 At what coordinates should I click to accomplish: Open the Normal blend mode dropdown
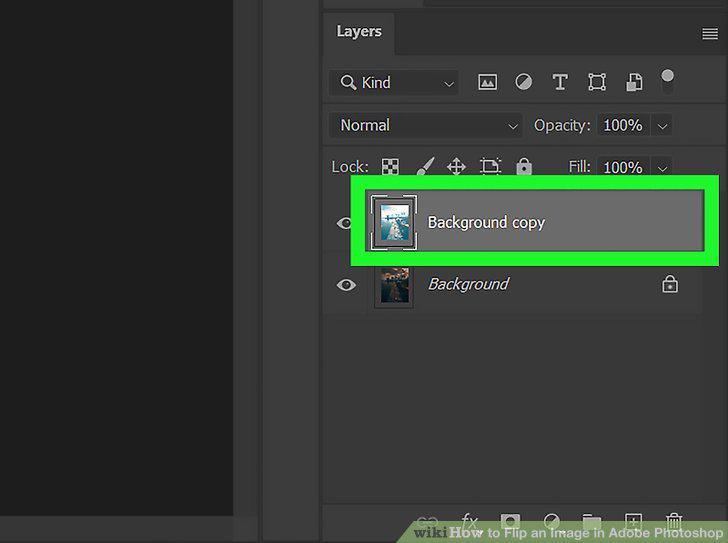426,125
